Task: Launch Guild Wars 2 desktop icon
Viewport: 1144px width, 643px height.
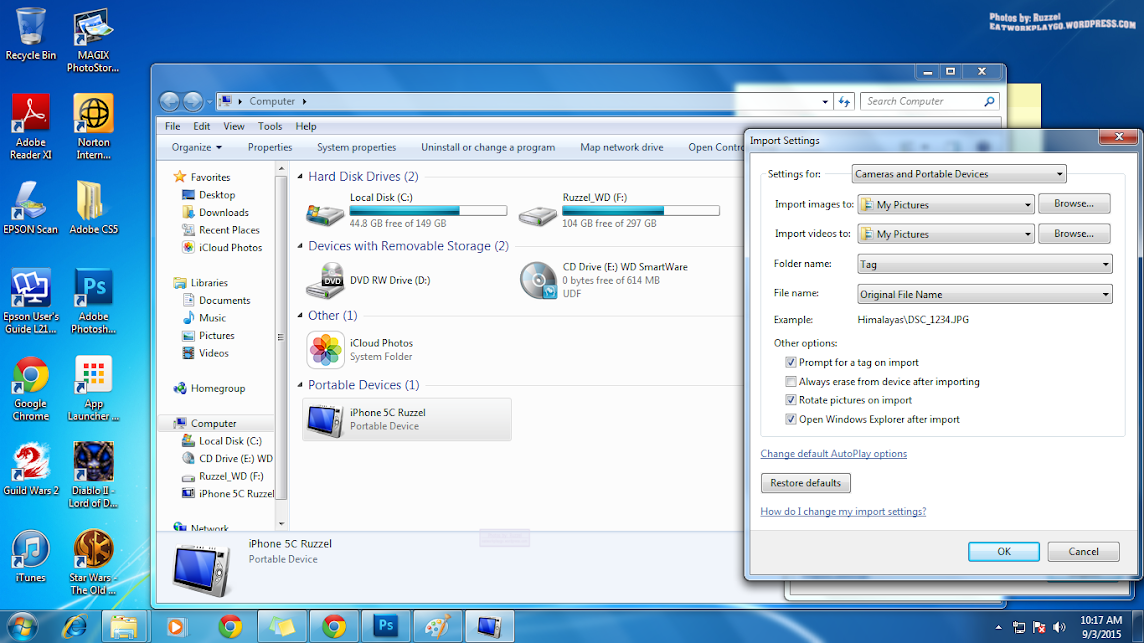Action: (x=31, y=469)
